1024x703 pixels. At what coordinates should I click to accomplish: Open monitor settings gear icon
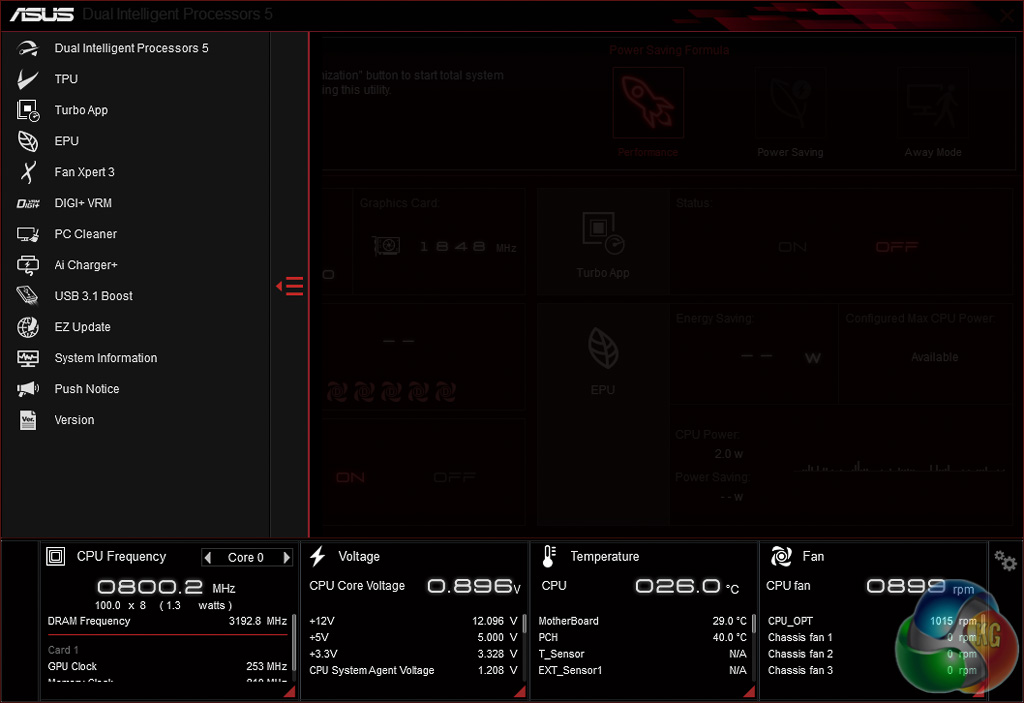[1005, 561]
